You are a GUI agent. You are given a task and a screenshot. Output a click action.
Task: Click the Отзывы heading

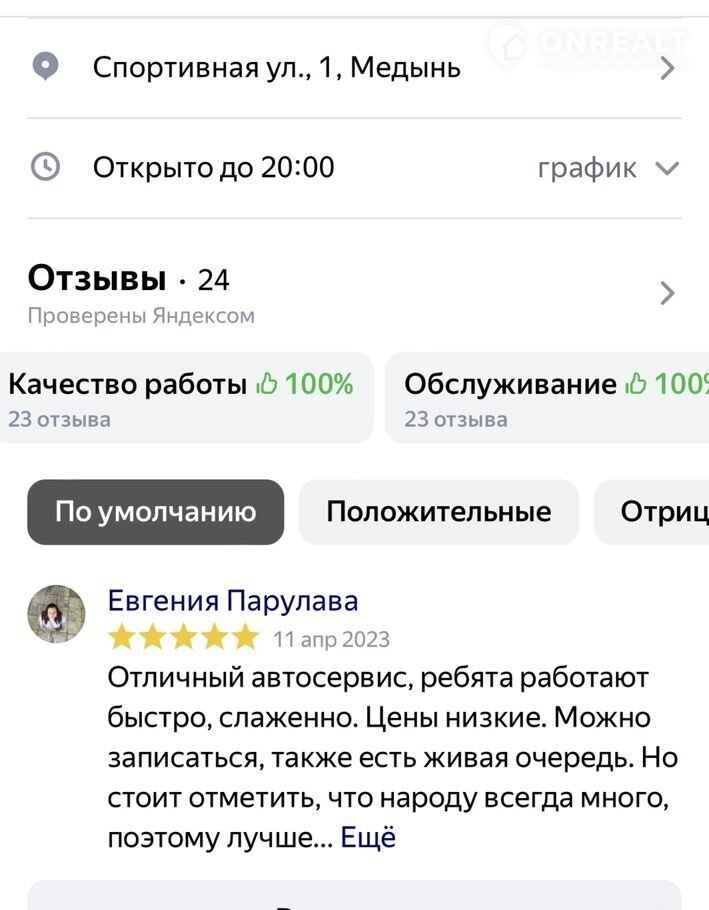tap(97, 278)
